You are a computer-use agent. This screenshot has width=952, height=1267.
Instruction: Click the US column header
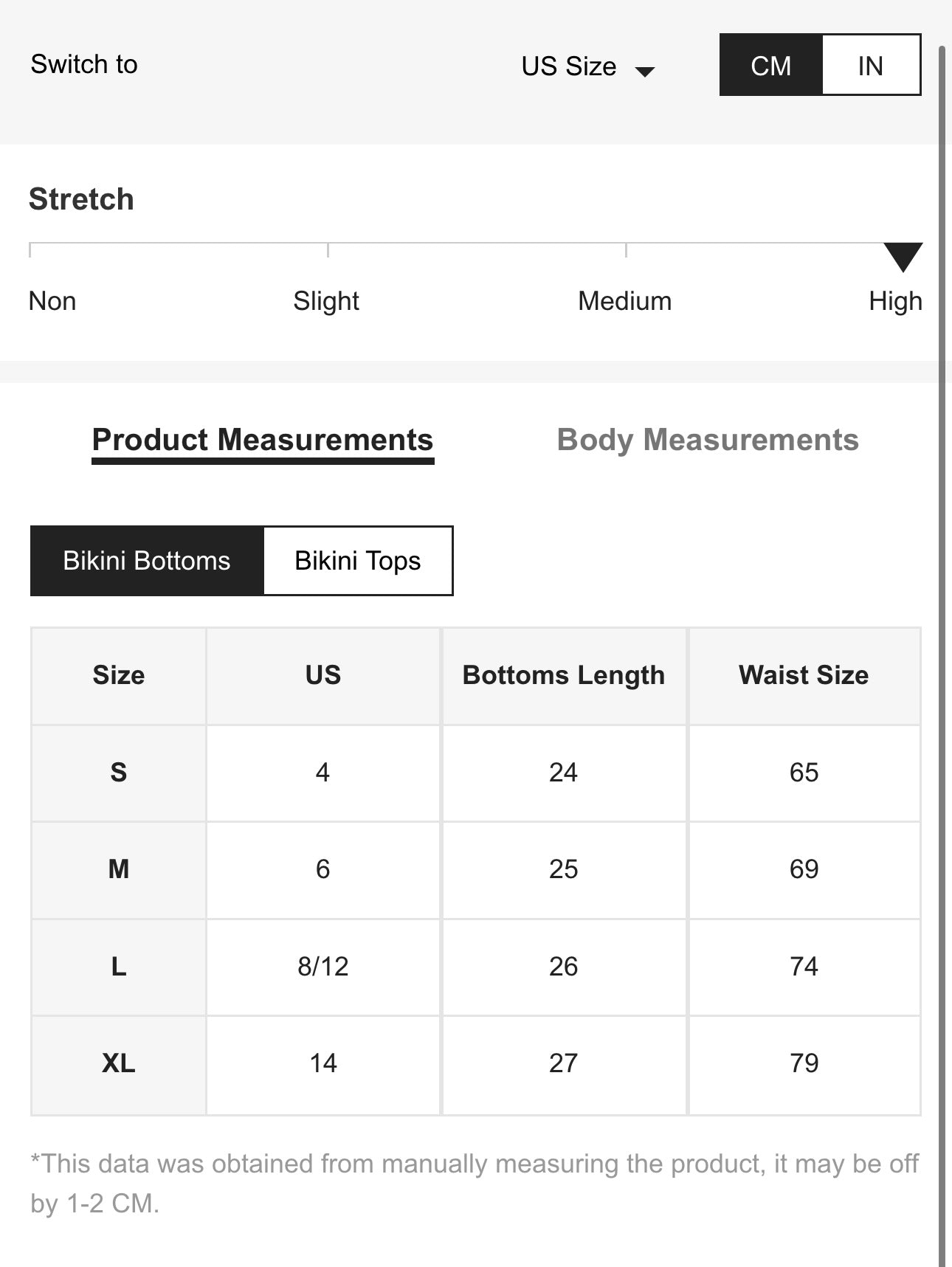pos(322,675)
